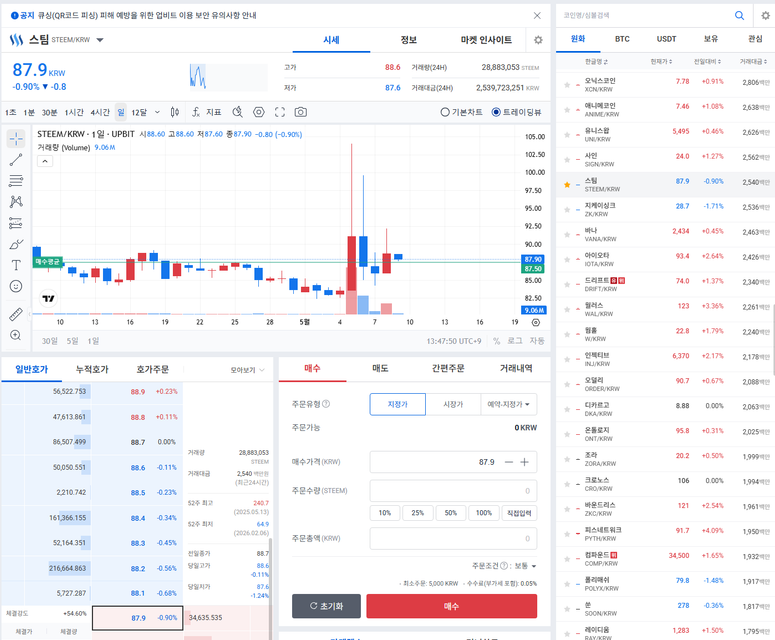The image size is (775, 640).
Task: Favorite the 스팀 STEEM/KRW star
Action: pyautogui.click(x=567, y=185)
